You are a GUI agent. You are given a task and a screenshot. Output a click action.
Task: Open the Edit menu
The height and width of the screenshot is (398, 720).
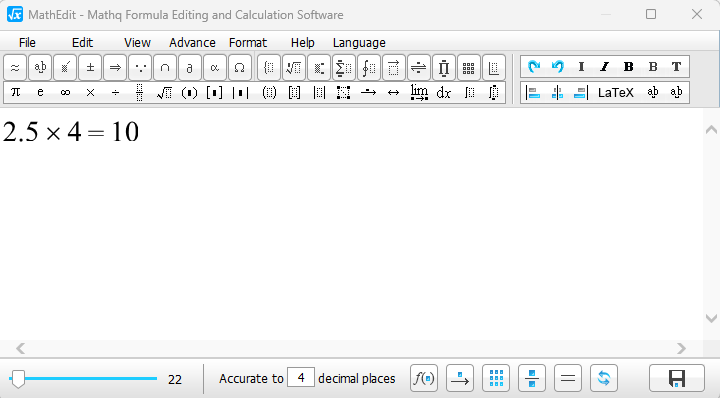point(82,43)
